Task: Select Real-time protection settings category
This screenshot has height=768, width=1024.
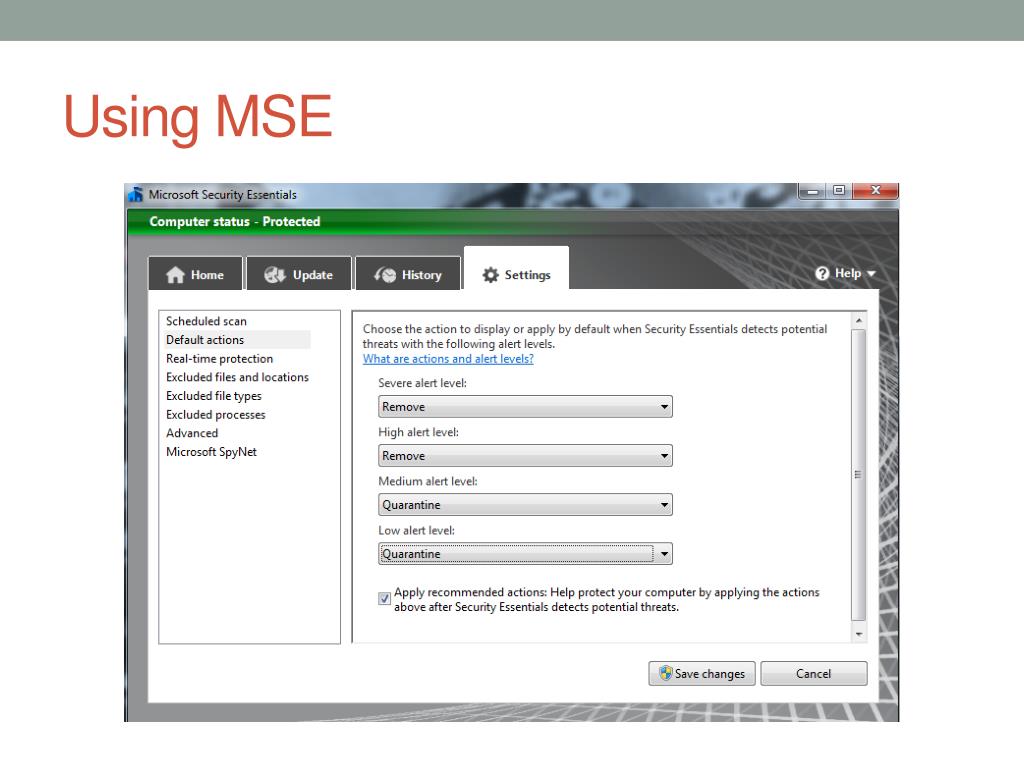Action: (219, 359)
